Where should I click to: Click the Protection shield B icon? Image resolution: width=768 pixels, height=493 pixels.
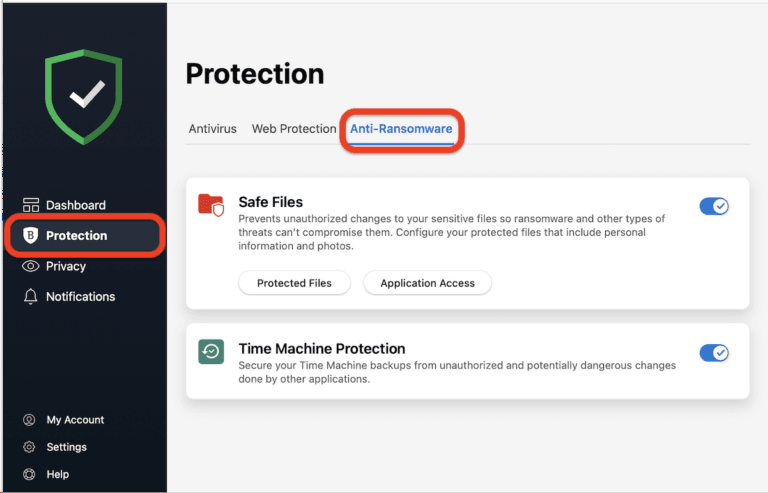point(30,236)
